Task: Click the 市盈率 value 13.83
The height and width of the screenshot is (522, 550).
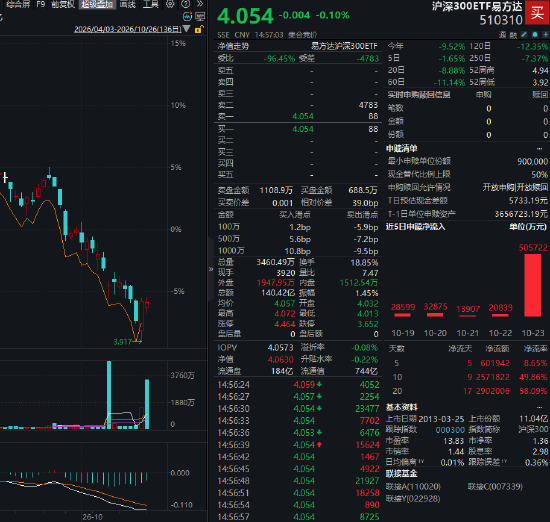Action: 454,441
